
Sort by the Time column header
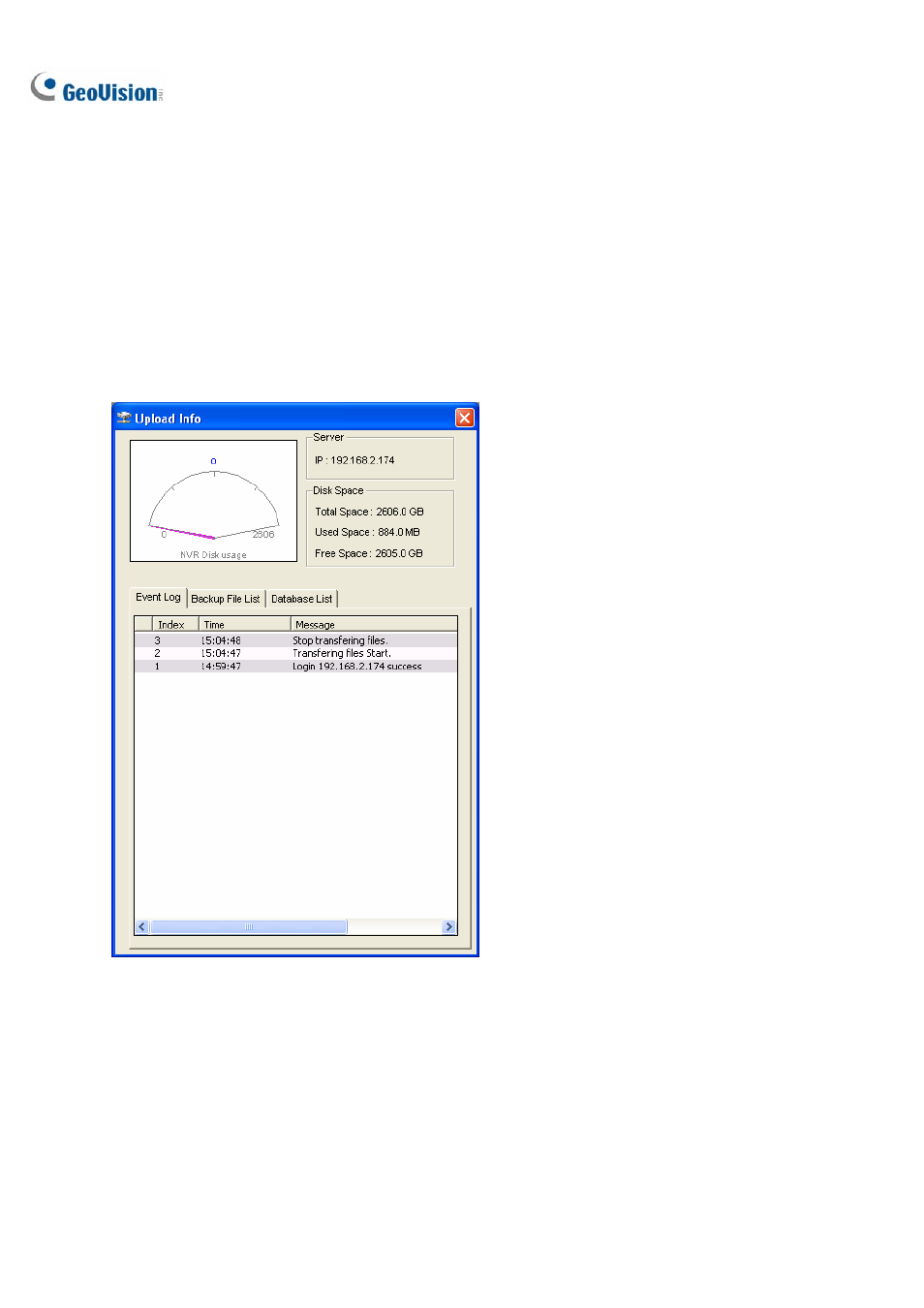244,624
